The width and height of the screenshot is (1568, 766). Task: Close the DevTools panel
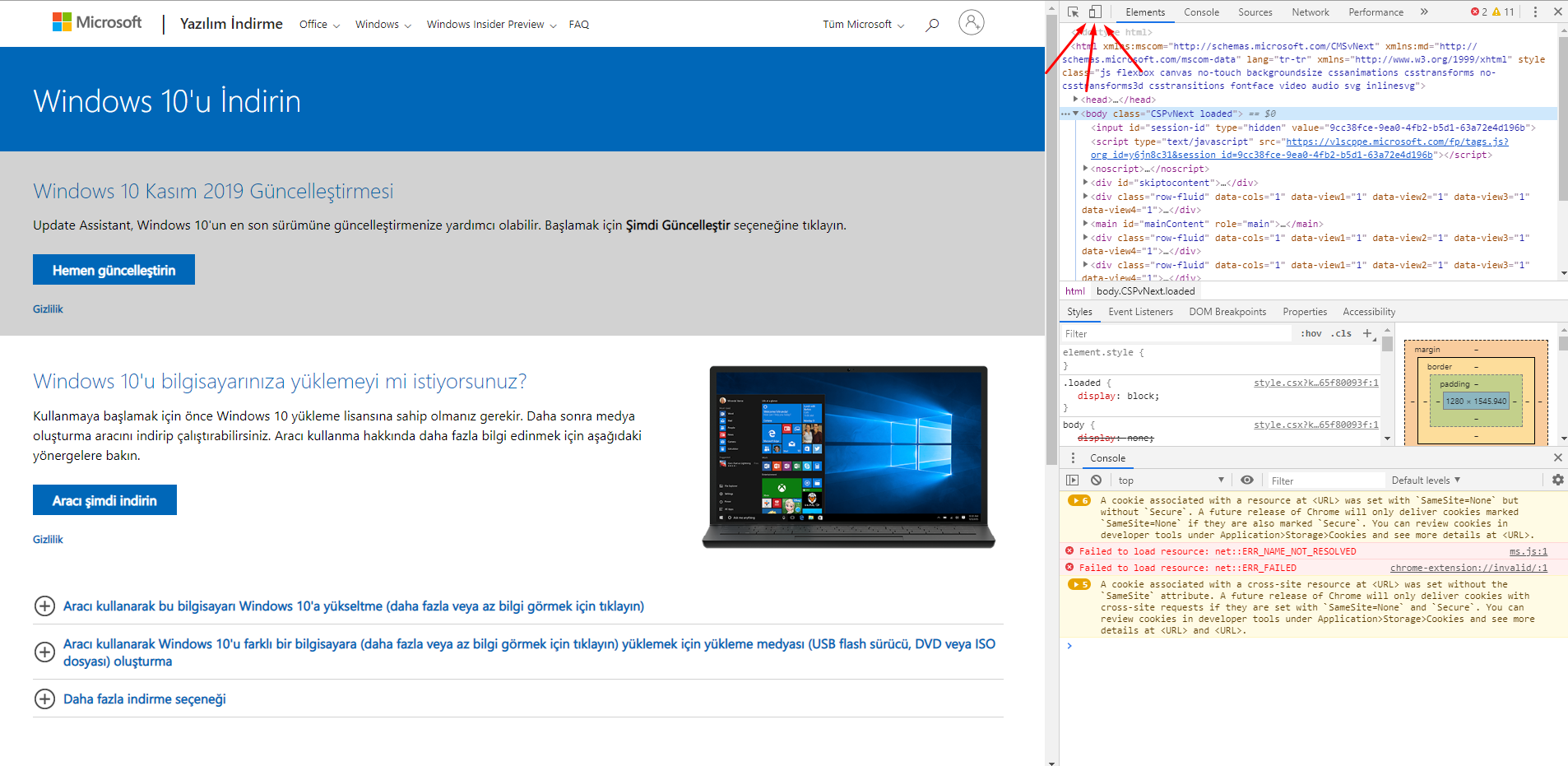pyautogui.click(x=1557, y=12)
